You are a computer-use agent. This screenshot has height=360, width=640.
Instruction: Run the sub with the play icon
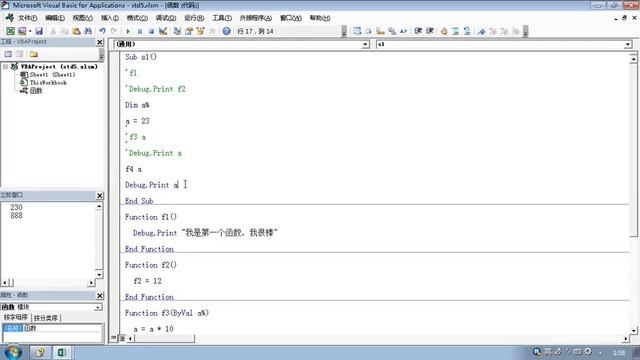[128, 31]
